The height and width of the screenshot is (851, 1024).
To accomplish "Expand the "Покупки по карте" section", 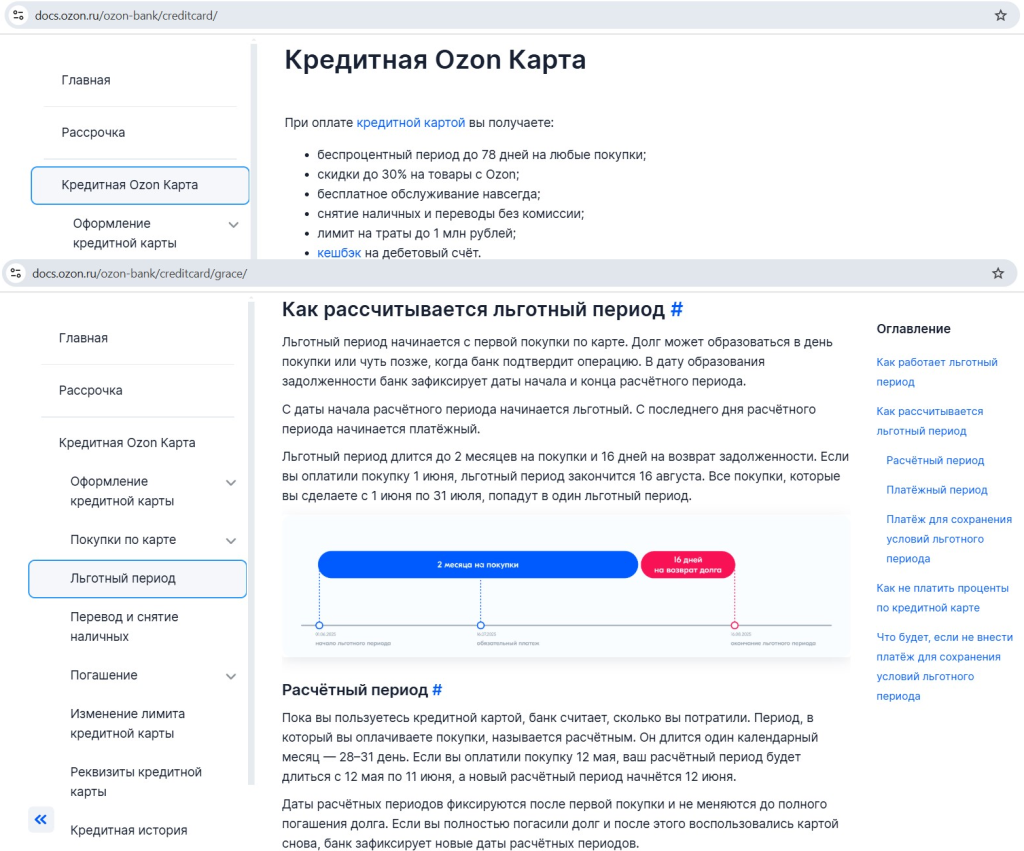I will (x=232, y=540).
